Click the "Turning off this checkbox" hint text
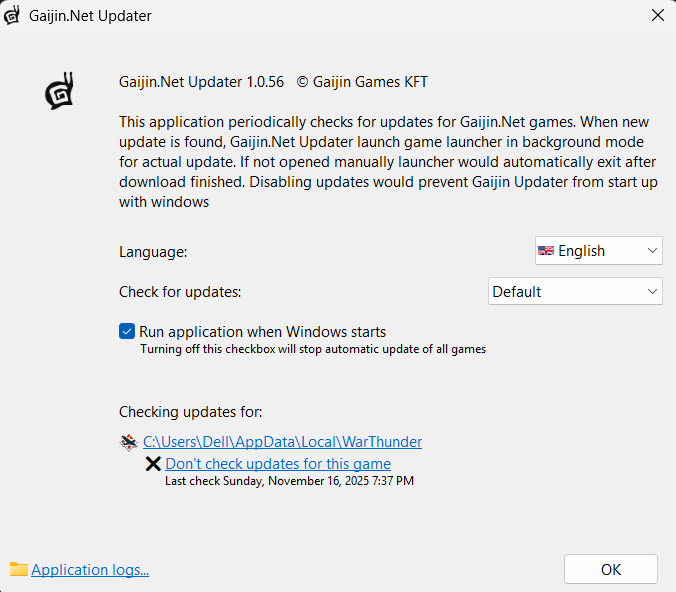Screen dimensions: 676x592 click(312, 349)
